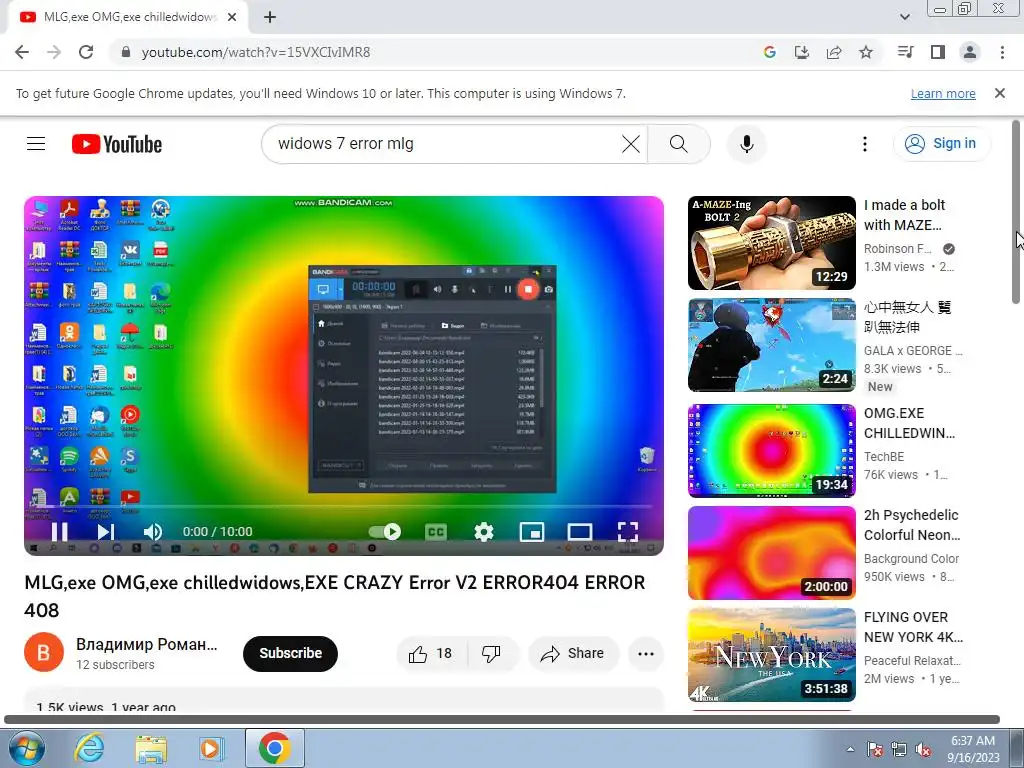Open Google search side icon in address bar
This screenshot has height=768, width=1024.
[x=769, y=52]
